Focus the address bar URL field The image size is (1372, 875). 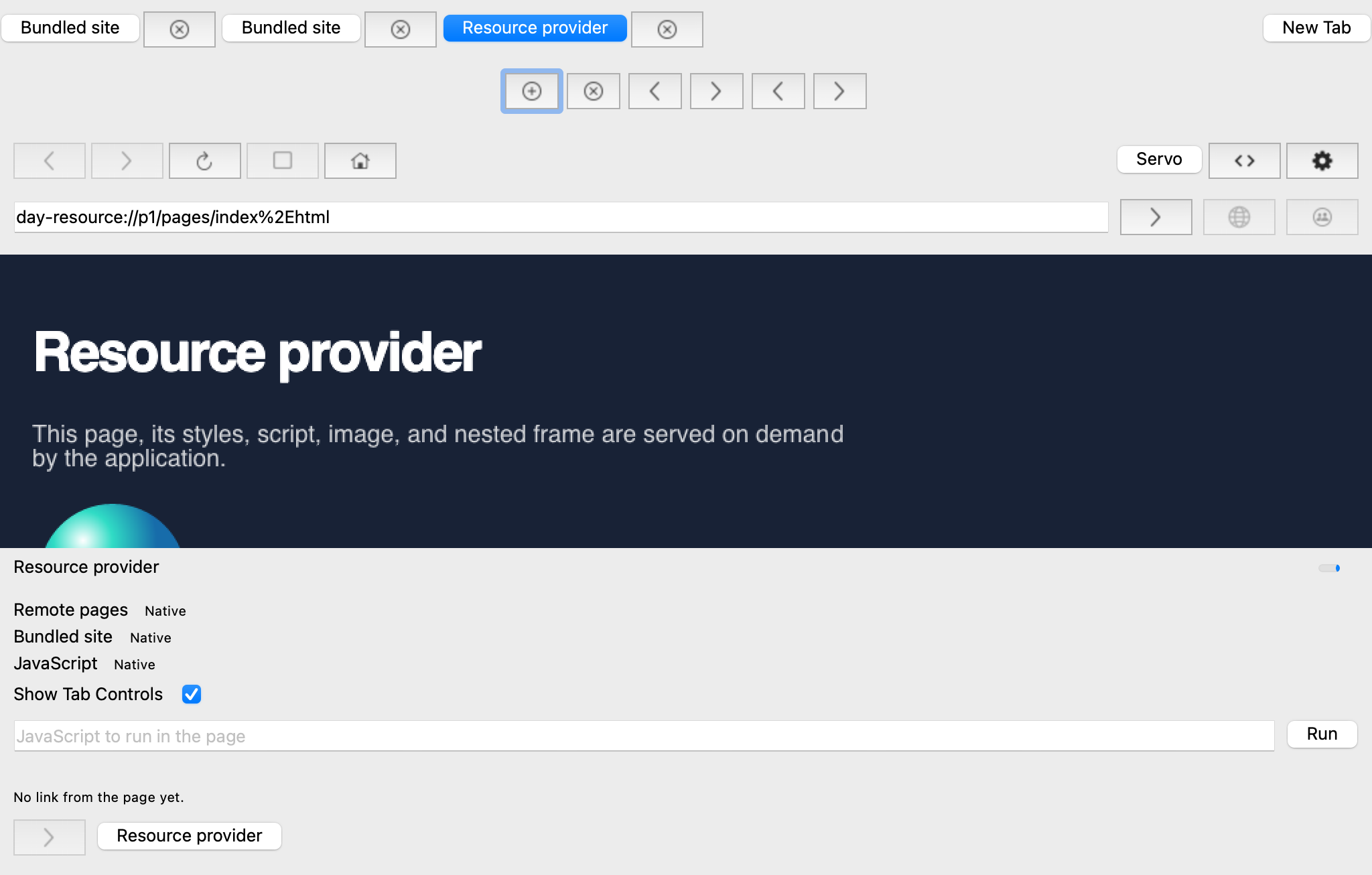[561, 217]
